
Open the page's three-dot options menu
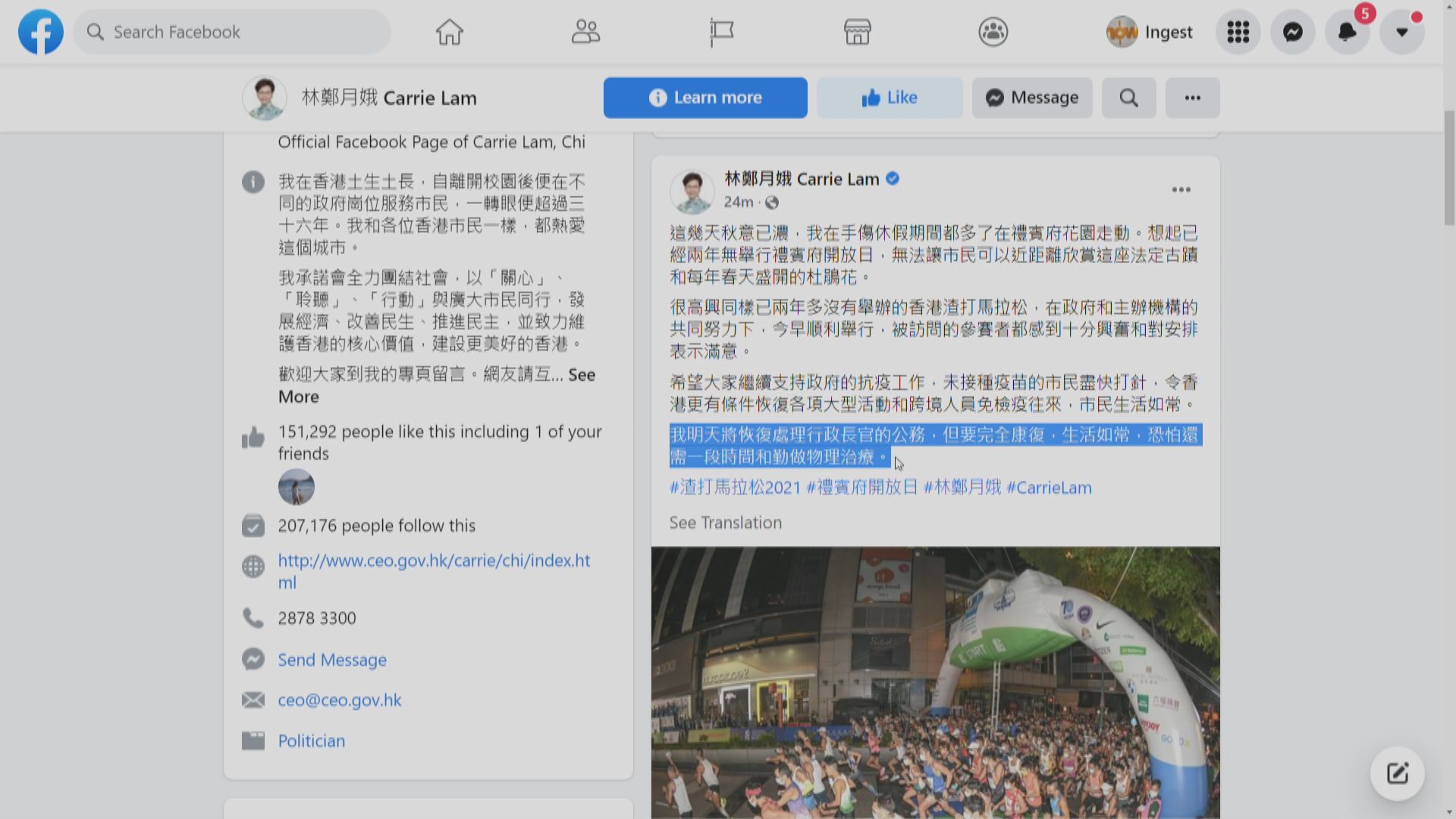pos(1192,98)
